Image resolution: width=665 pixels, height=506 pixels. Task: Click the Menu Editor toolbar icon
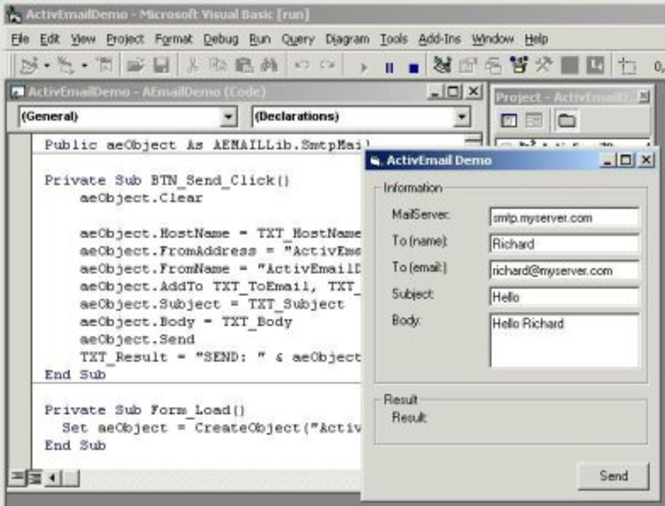pos(104,66)
